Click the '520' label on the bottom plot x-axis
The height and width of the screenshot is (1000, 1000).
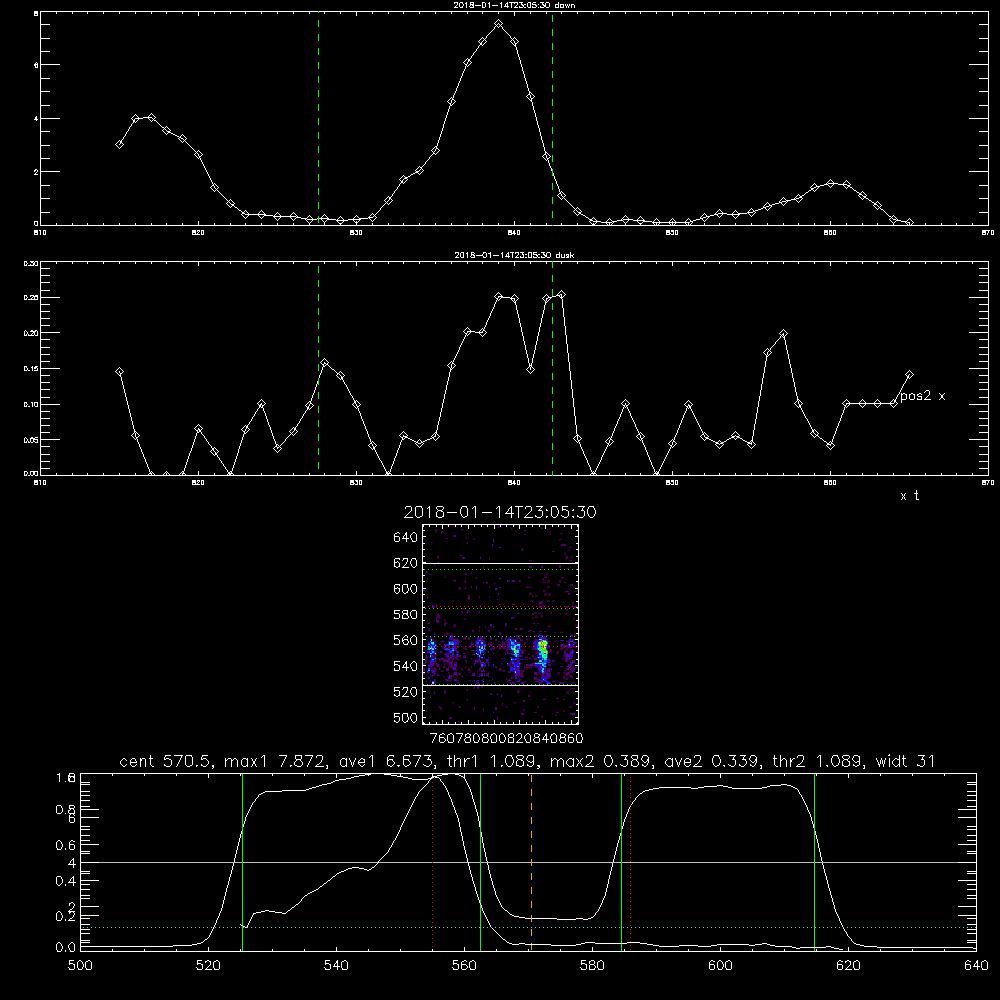coord(208,966)
